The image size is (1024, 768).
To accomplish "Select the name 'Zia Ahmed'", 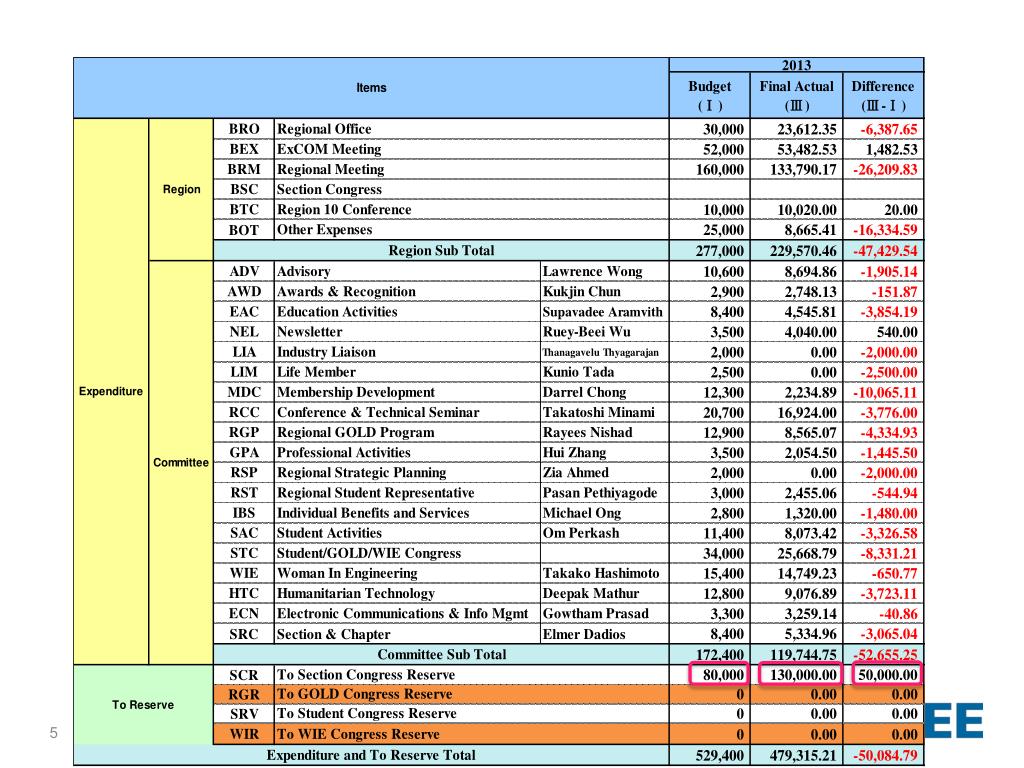I will click(605, 473).
